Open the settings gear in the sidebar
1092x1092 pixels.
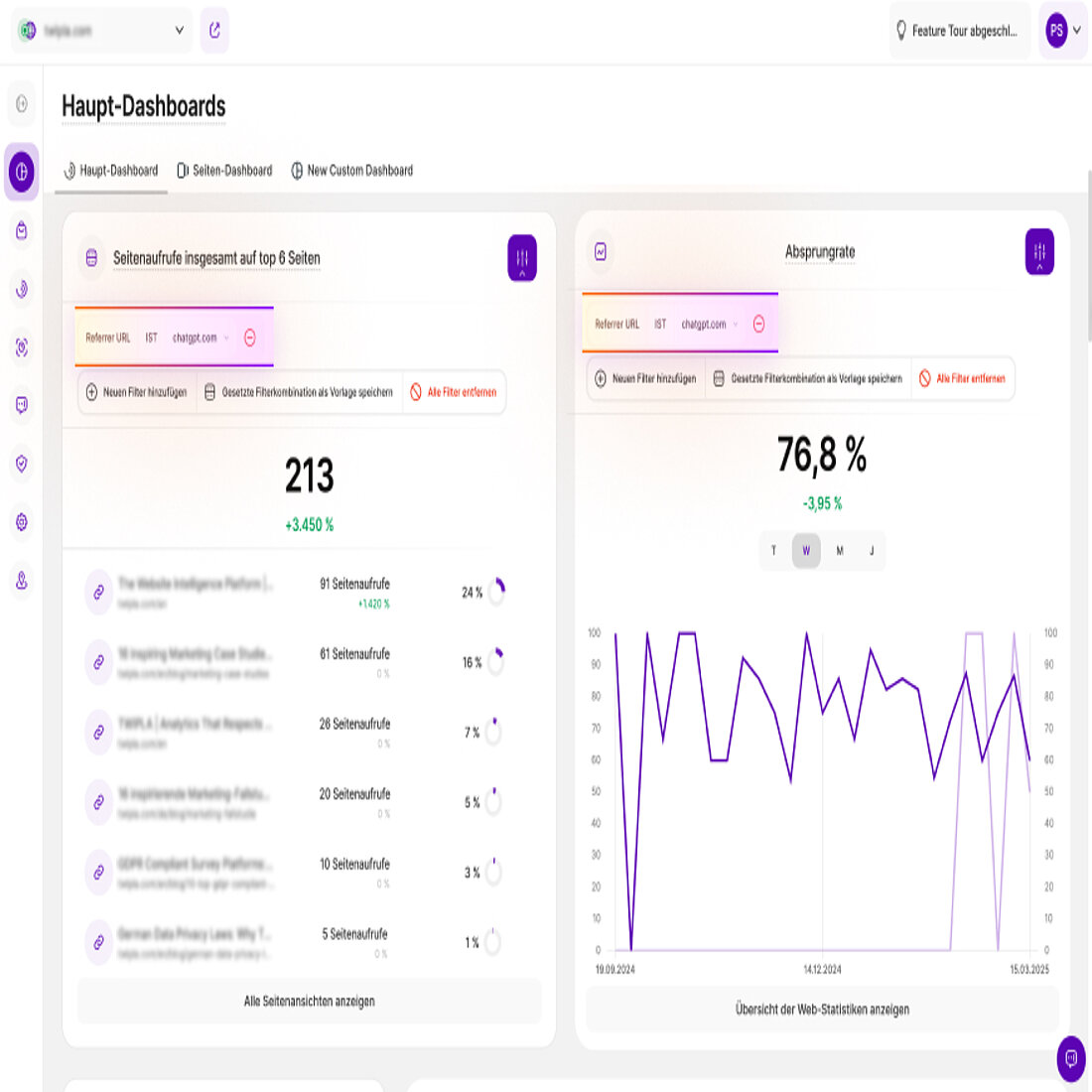[x=20, y=520]
